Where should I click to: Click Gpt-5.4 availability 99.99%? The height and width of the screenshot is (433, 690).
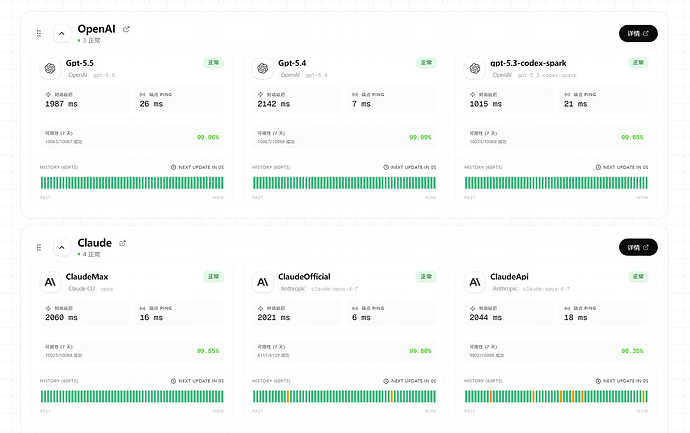[x=420, y=137]
